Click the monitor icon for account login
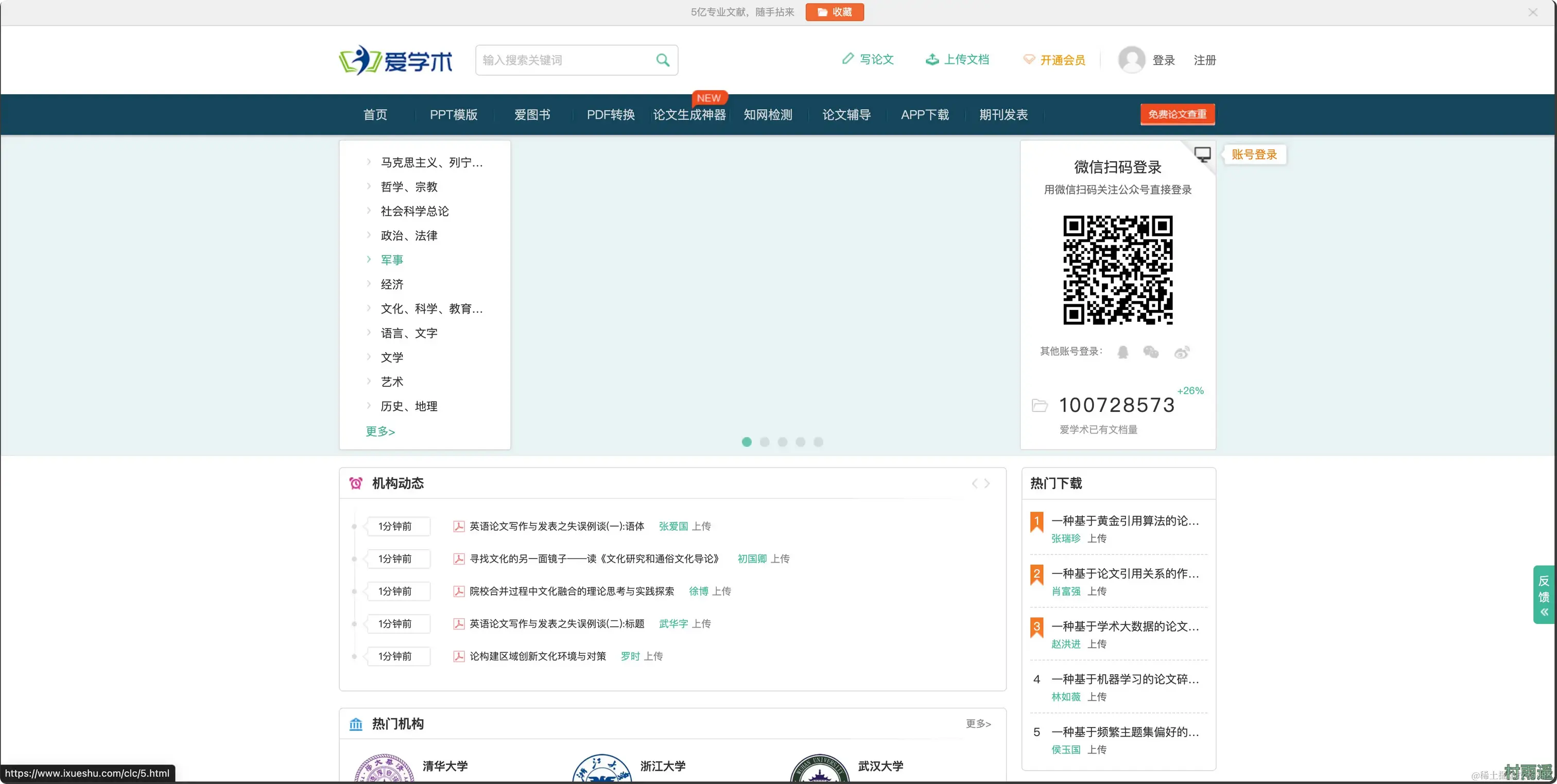Screen dimensions: 1557x784 [x=1202, y=154]
